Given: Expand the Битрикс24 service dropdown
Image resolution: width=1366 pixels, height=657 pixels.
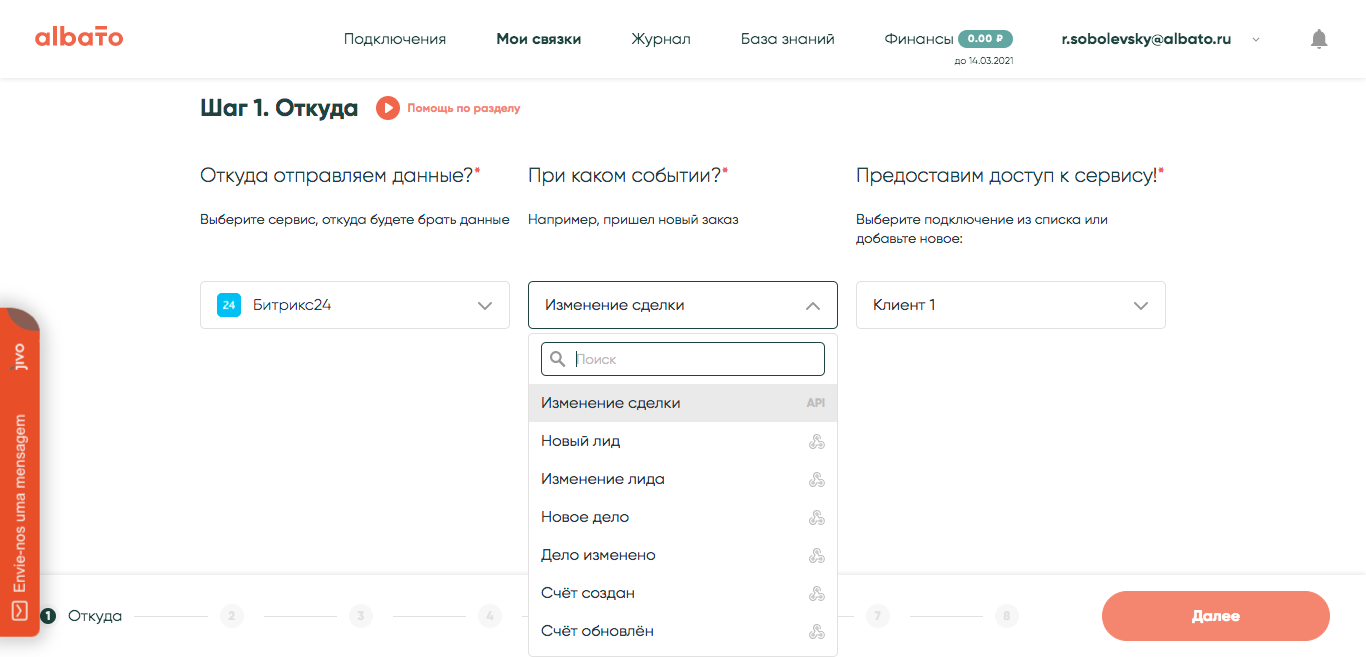Looking at the screenshot, I should click(x=485, y=305).
